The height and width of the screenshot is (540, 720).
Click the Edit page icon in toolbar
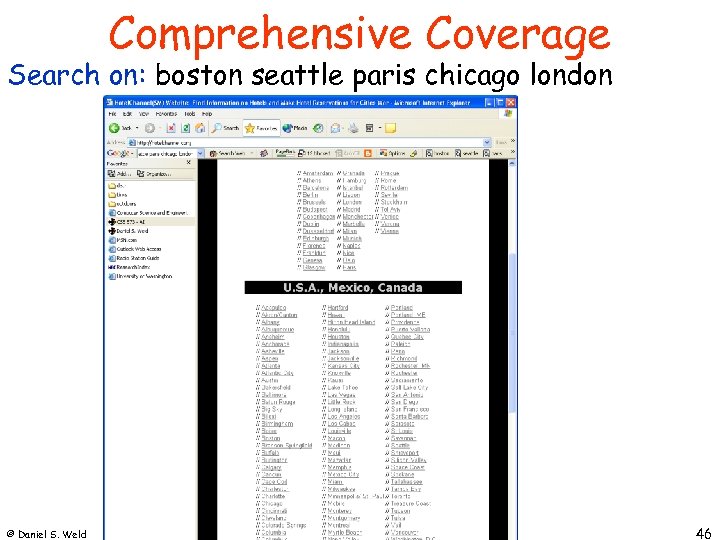[369, 128]
